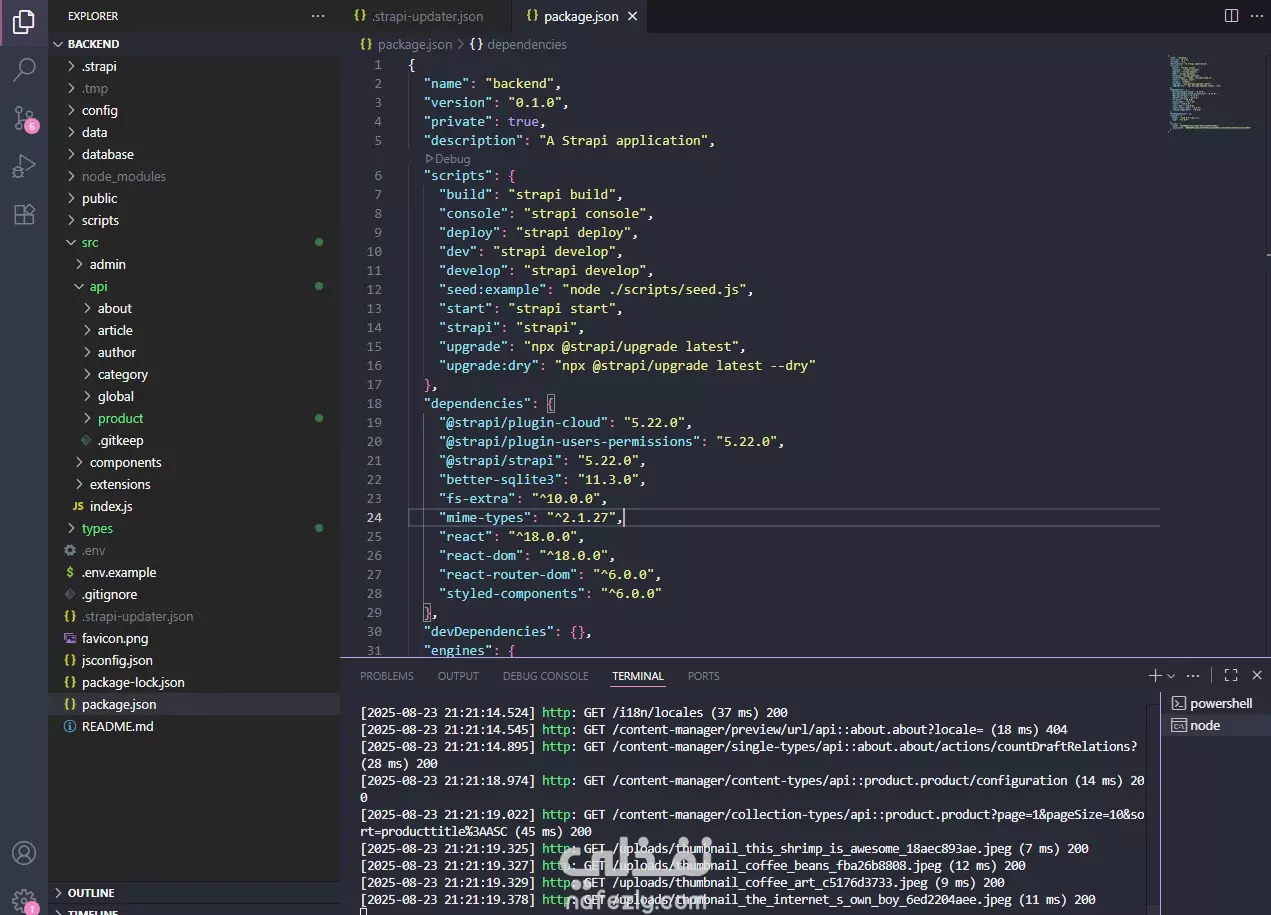
Task: Click the "styled-components" dependency line
Action: [550, 593]
